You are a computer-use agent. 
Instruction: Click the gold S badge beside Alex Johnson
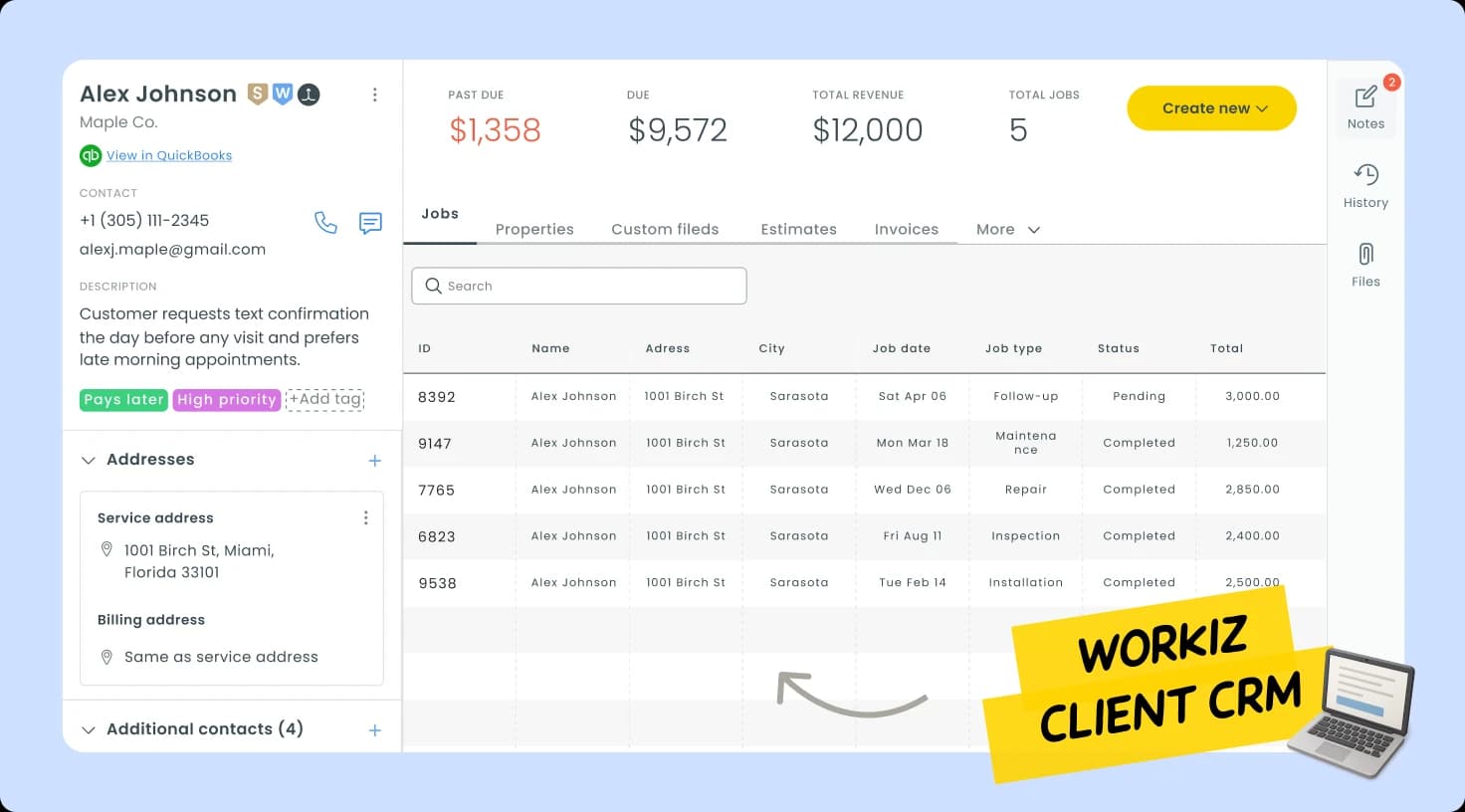pos(258,94)
